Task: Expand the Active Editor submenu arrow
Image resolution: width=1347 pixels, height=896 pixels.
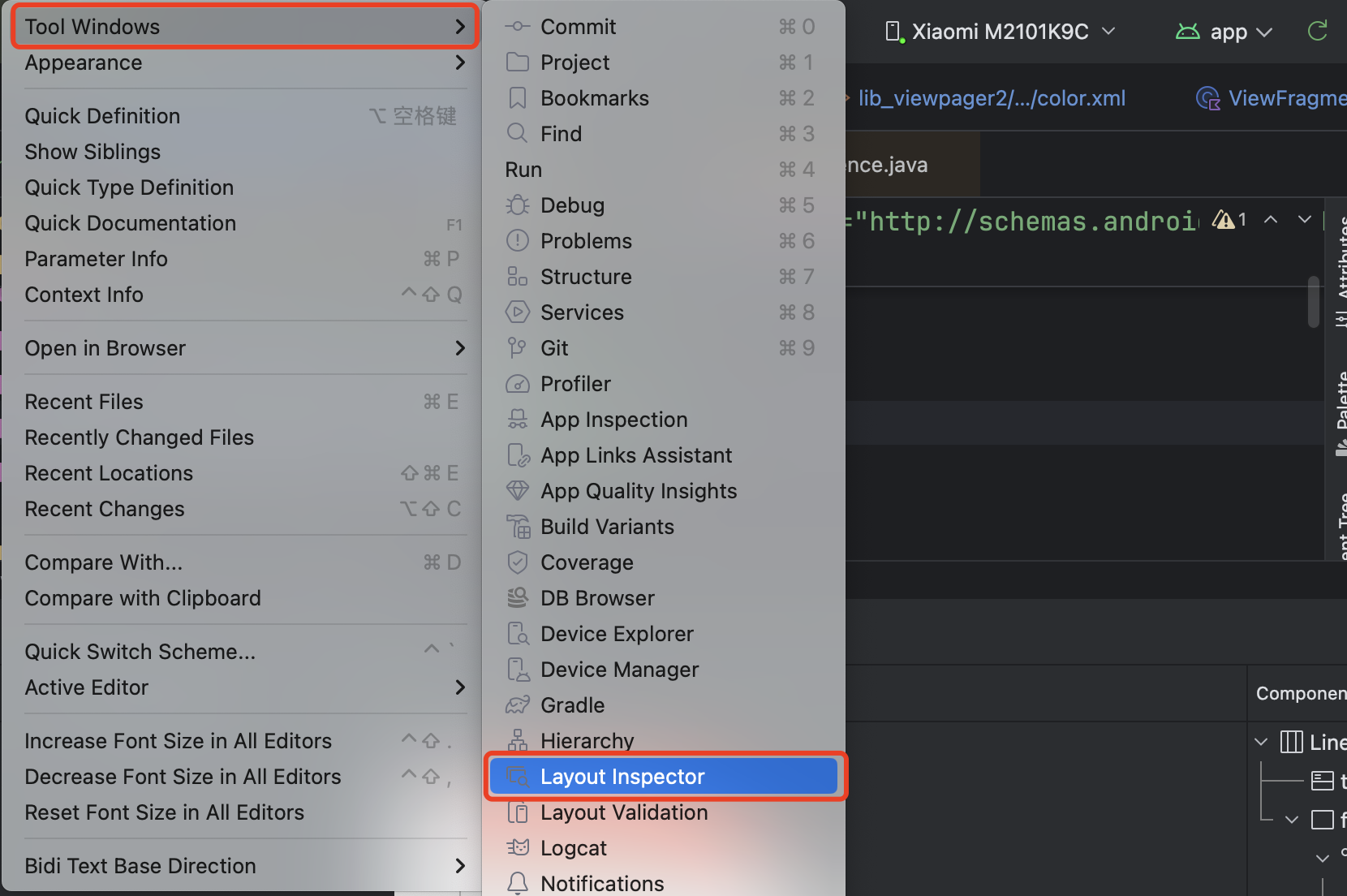Action: click(x=460, y=687)
